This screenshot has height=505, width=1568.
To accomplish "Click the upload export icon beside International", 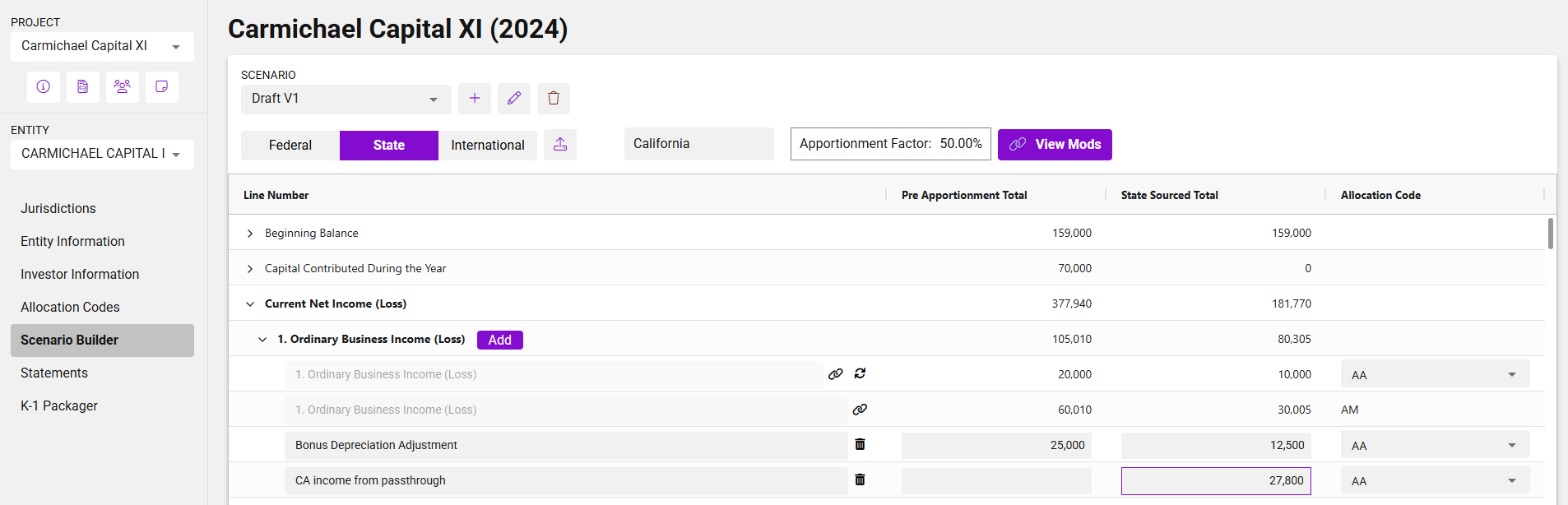I will coord(560,145).
